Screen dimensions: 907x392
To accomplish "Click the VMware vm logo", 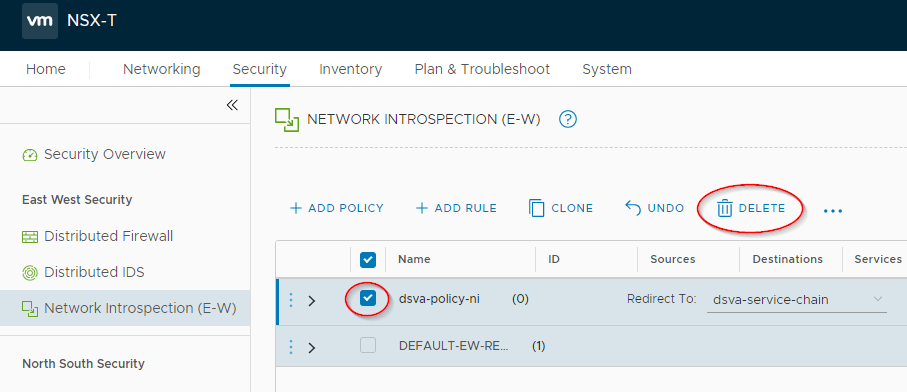I will pyautogui.click(x=40, y=21).
